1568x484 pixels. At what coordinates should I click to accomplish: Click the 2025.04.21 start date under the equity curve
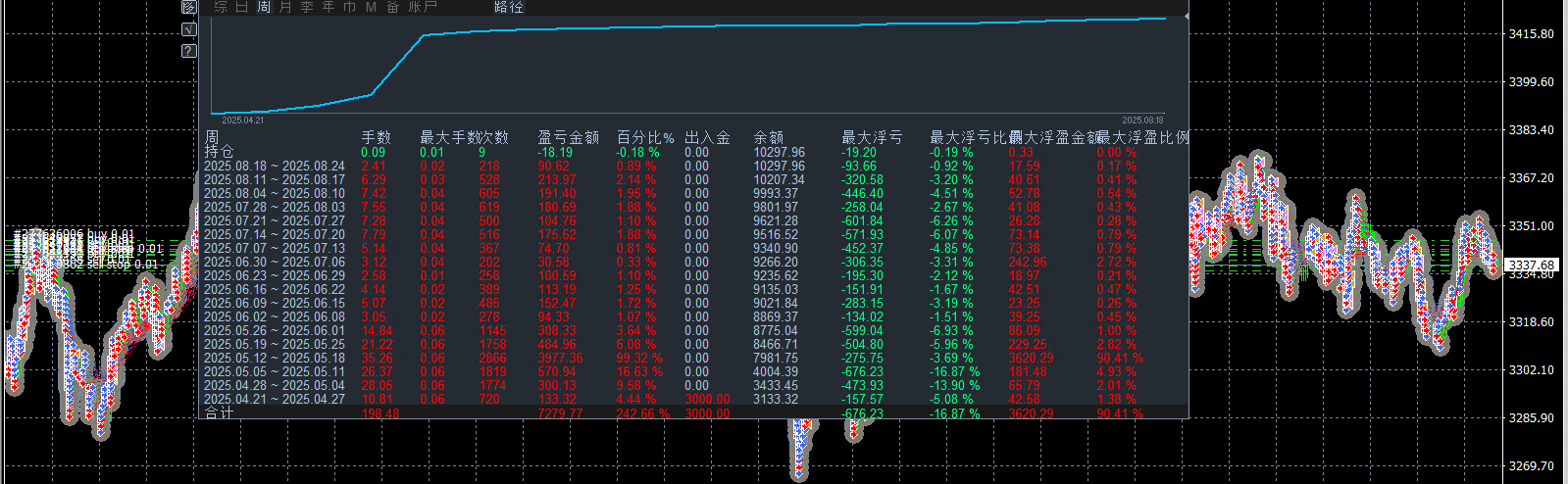pos(243,120)
